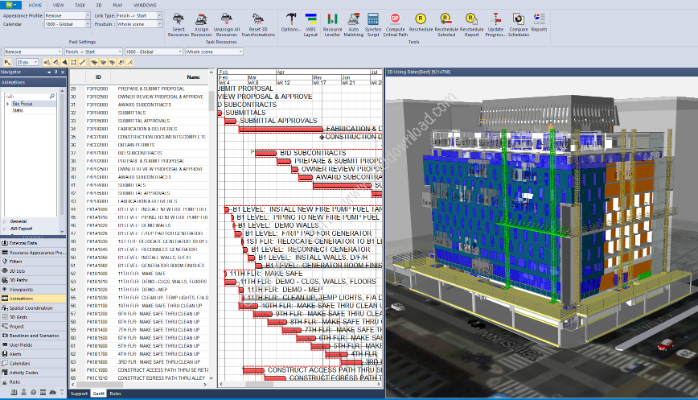This screenshot has width=698, height=400.
Task: Click the Auto Matching icon
Action: tap(353, 24)
